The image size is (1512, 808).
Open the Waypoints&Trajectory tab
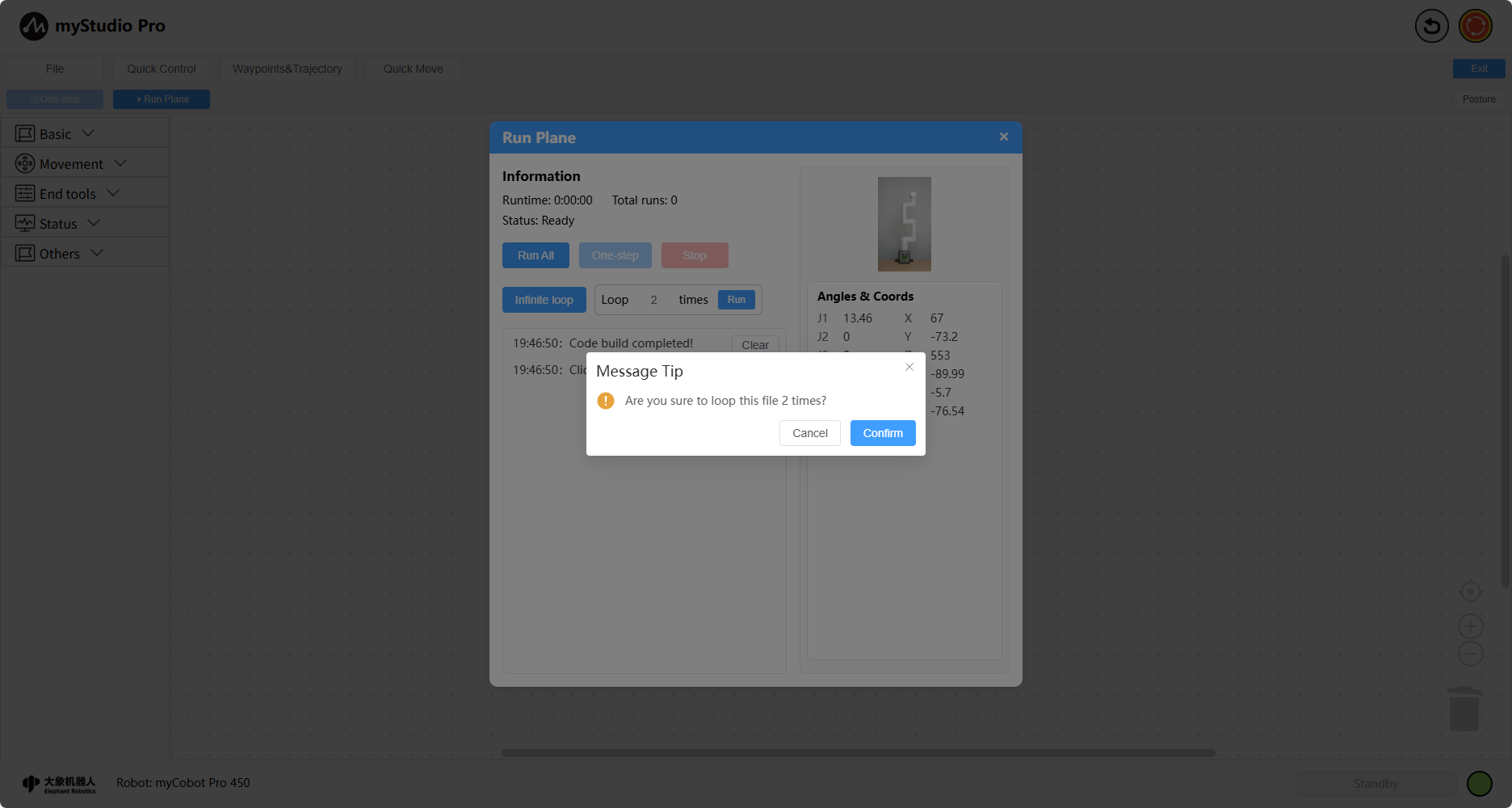[287, 69]
